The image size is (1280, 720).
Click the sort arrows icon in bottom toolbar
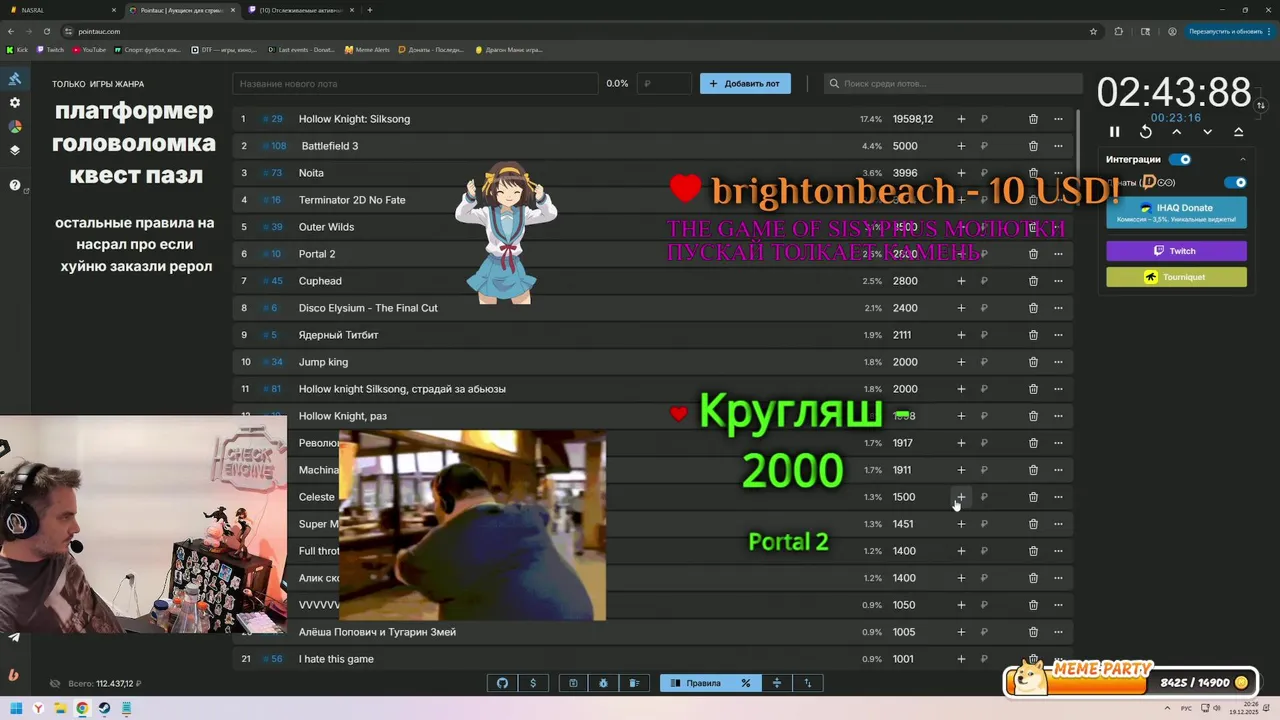click(x=808, y=683)
